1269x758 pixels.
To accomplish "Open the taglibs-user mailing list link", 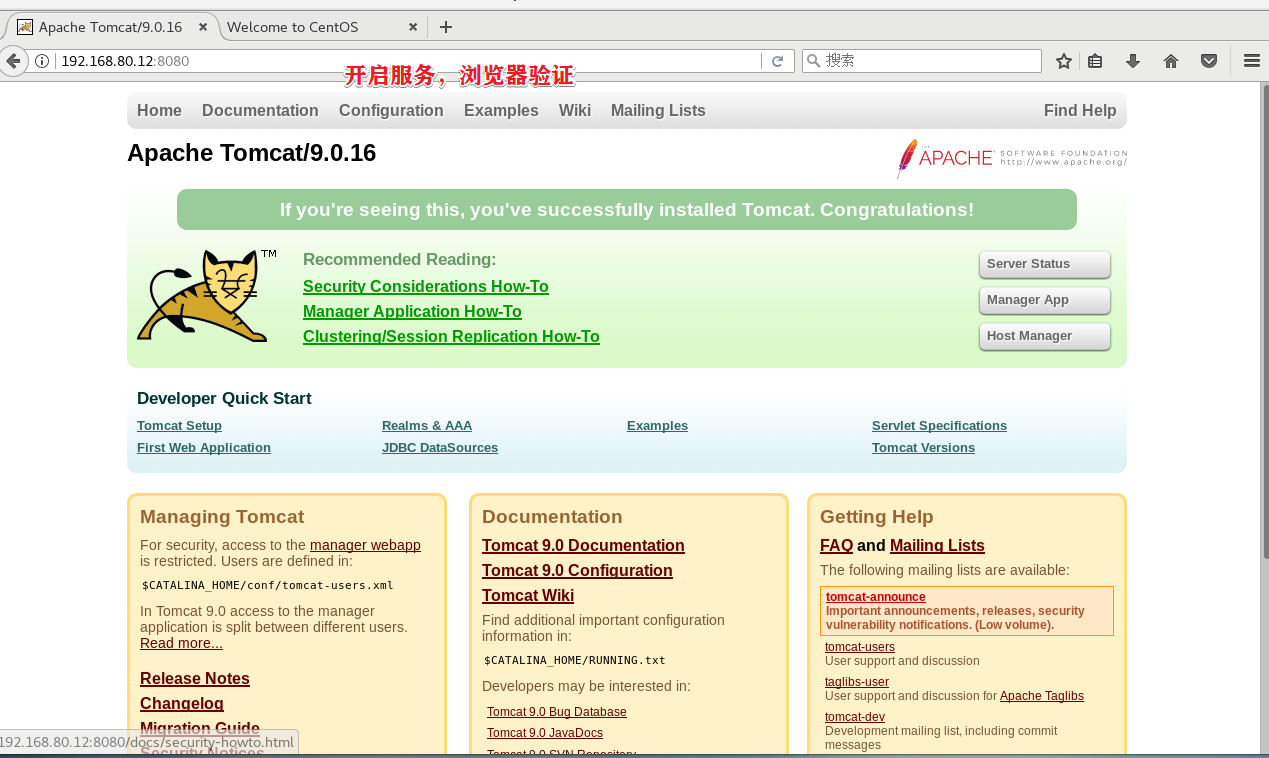I will (x=857, y=682).
